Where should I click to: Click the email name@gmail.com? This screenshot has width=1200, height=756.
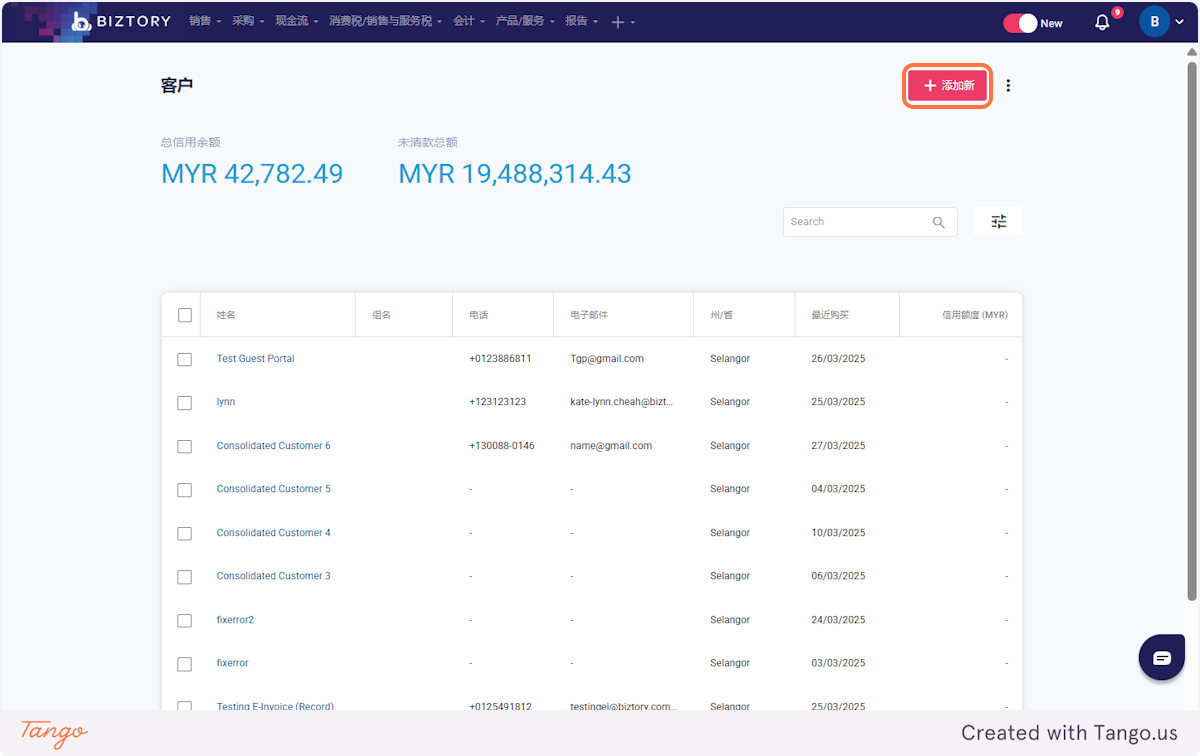(x=611, y=446)
